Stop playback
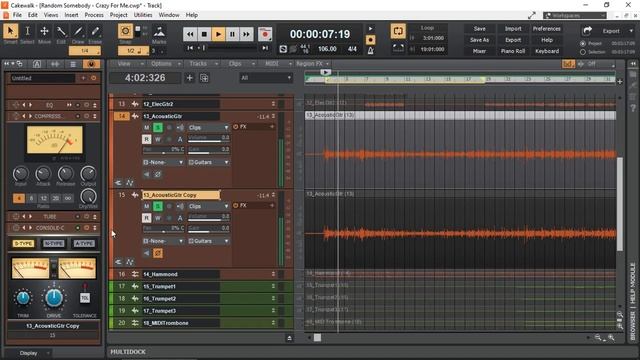This screenshot has width=640, height=360. point(204,34)
